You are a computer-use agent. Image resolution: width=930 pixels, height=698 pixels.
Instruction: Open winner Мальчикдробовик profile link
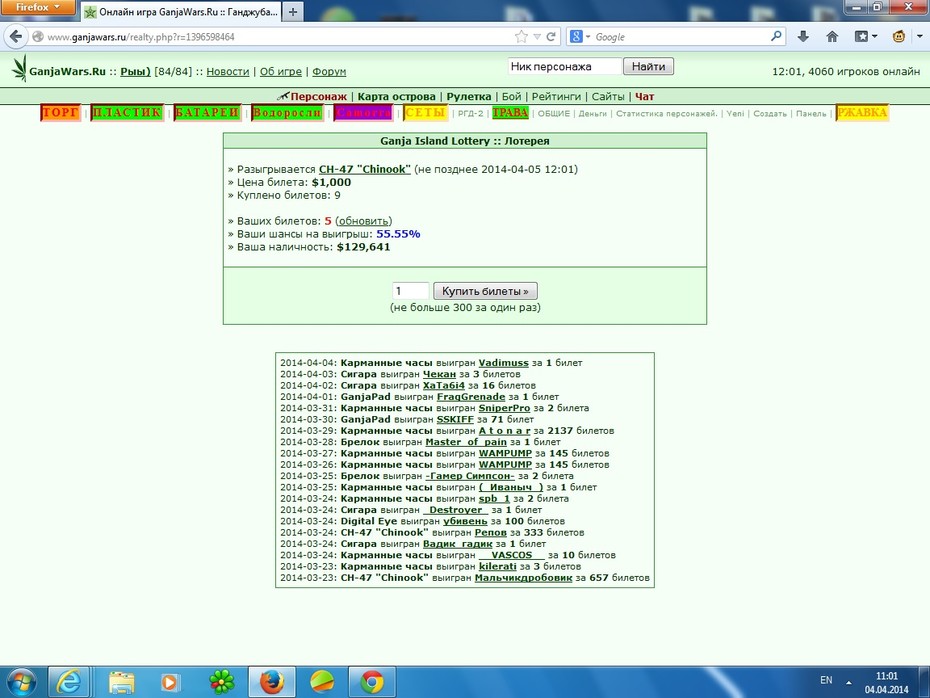(523, 578)
